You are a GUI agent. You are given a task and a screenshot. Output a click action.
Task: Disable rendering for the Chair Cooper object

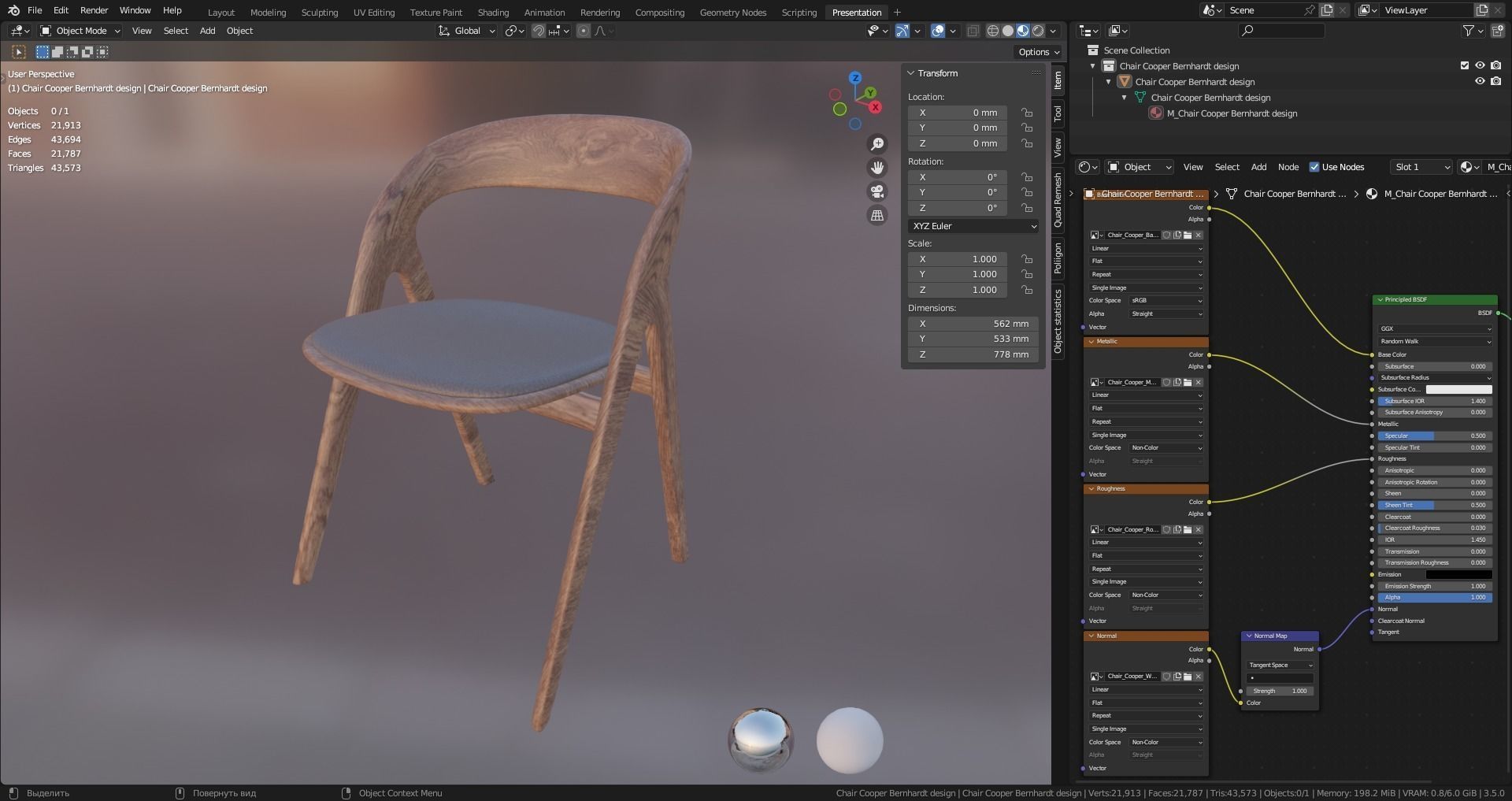[1496, 82]
